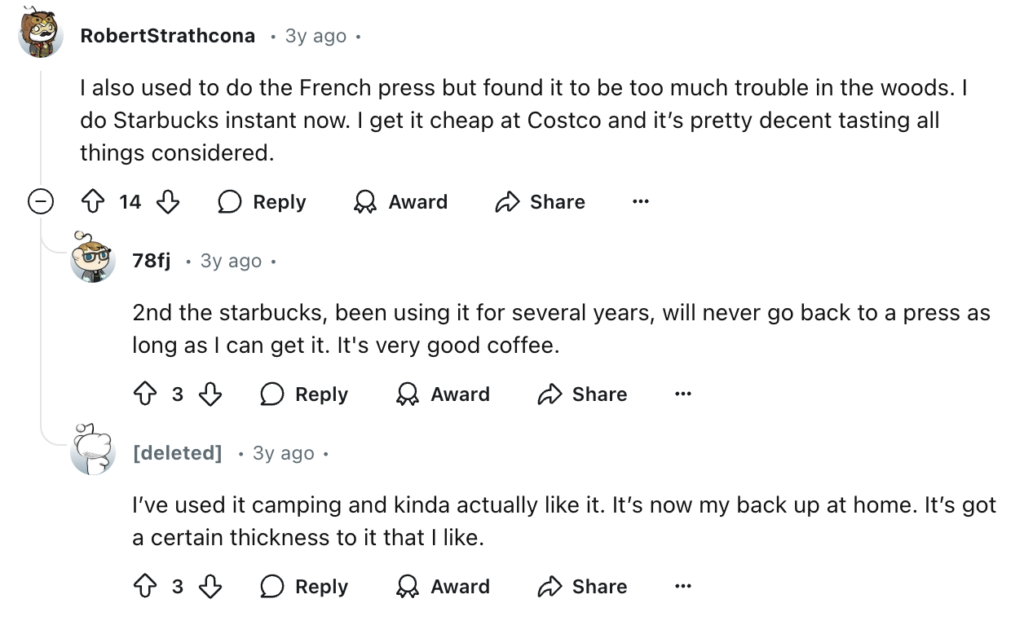The height and width of the screenshot is (621, 1024).
Task: View RobertStrathcona's avatar image
Action: 40,33
